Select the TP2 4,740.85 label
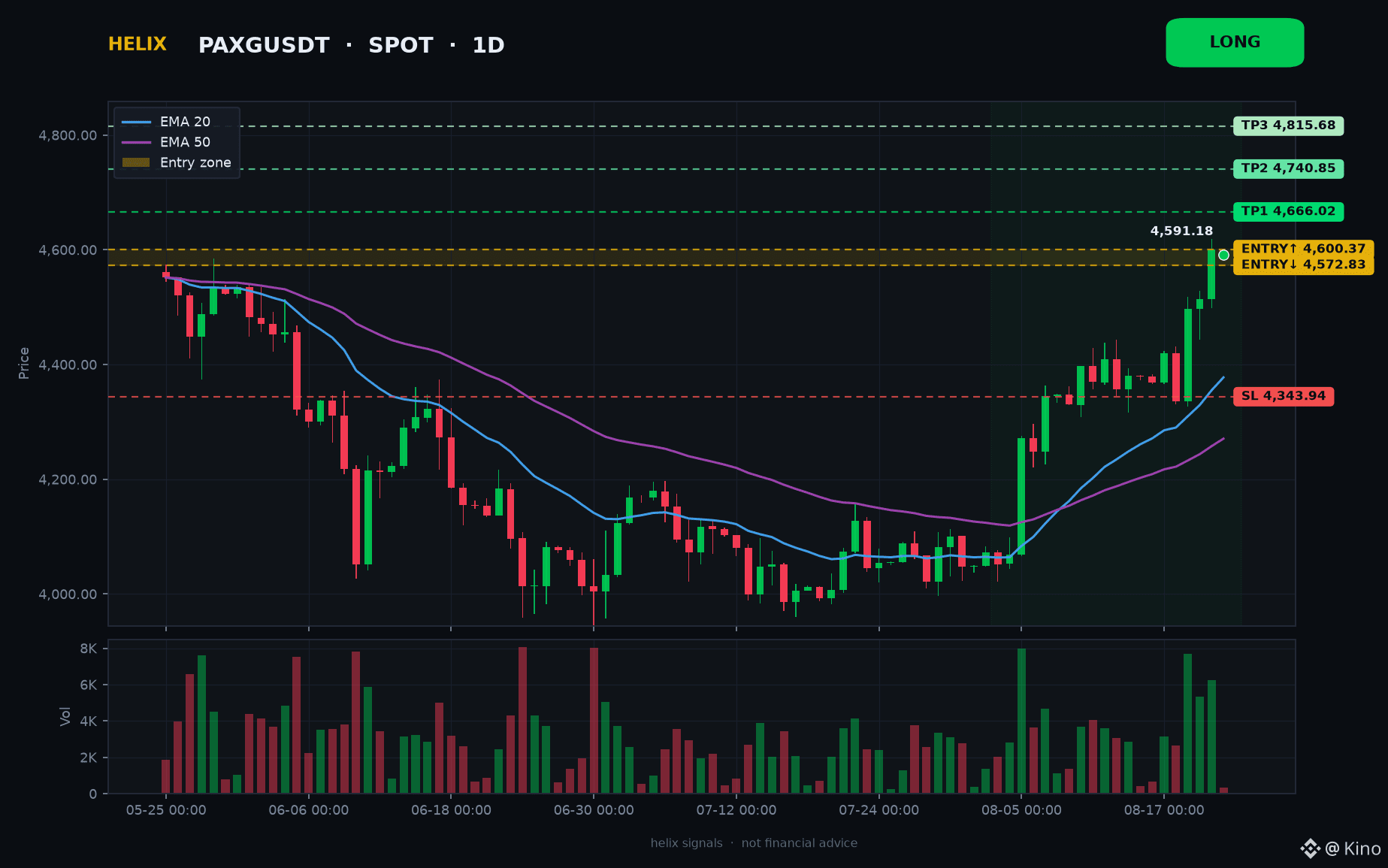This screenshot has height=868, width=1388. [1288, 168]
